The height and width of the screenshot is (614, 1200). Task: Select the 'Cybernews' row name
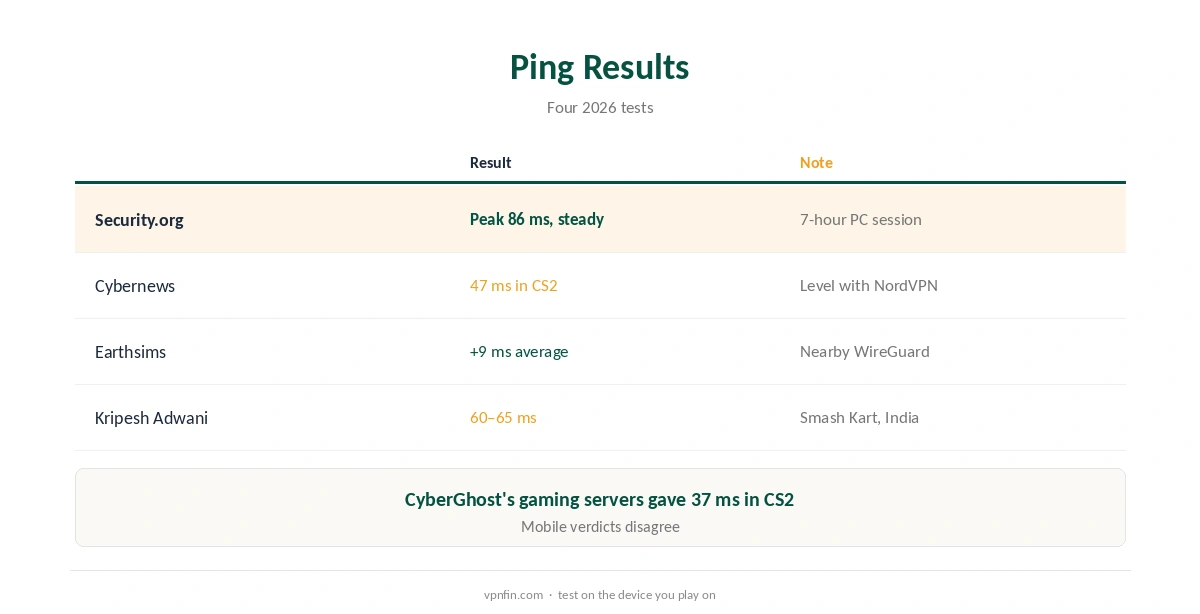click(135, 286)
